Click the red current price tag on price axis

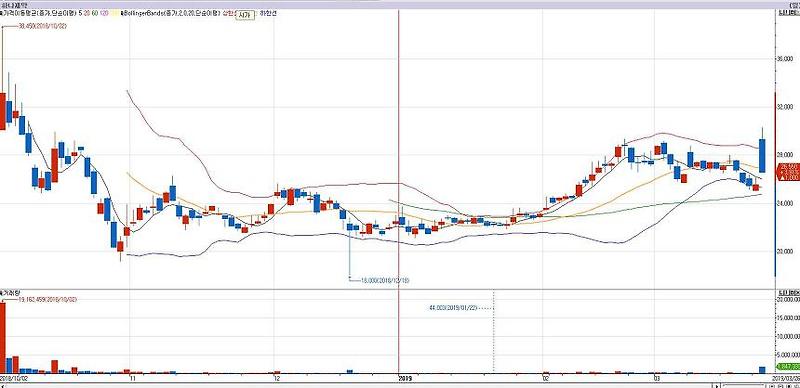[x=787, y=172]
